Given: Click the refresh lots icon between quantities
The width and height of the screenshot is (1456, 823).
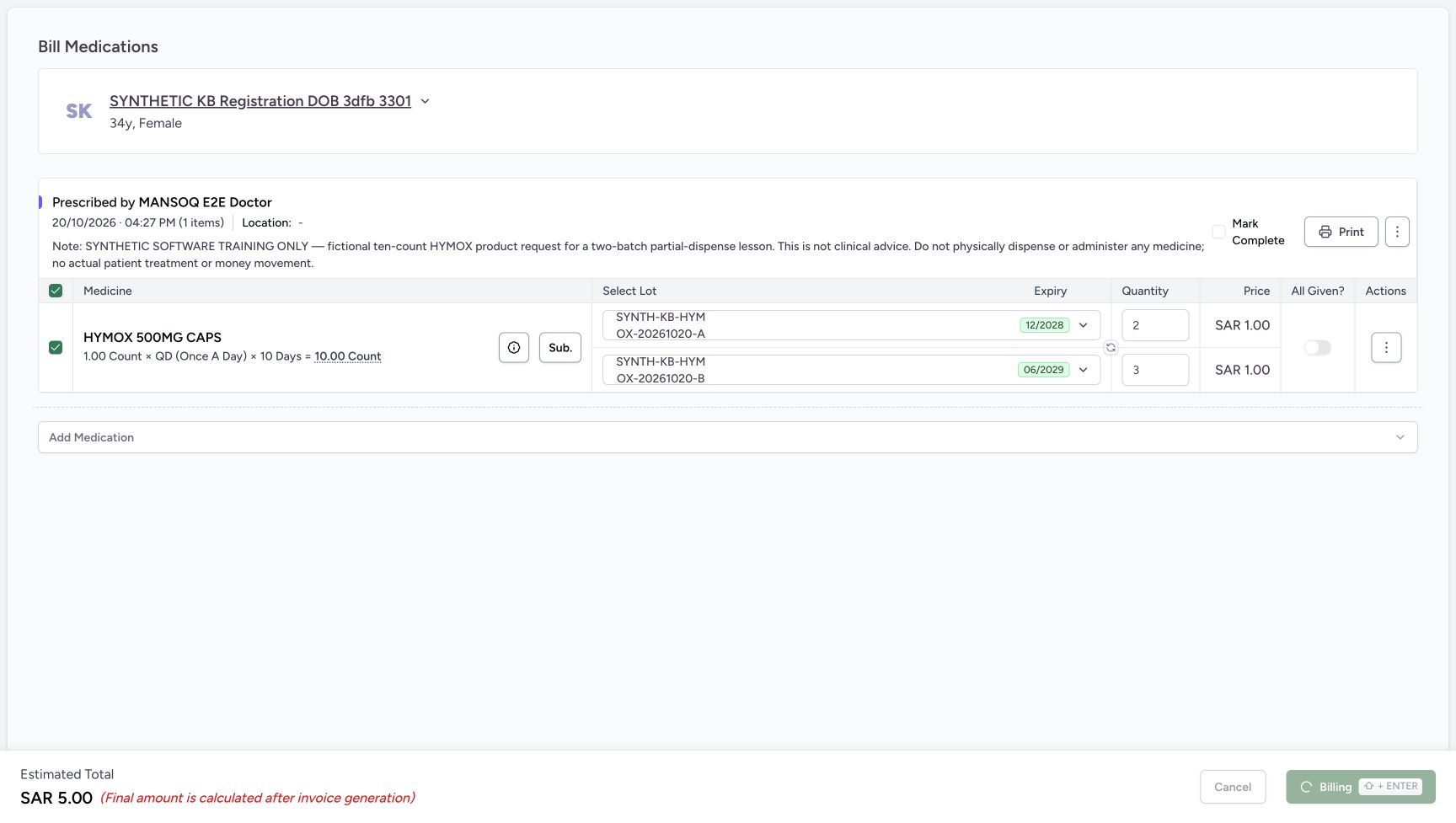Looking at the screenshot, I should tap(1111, 348).
